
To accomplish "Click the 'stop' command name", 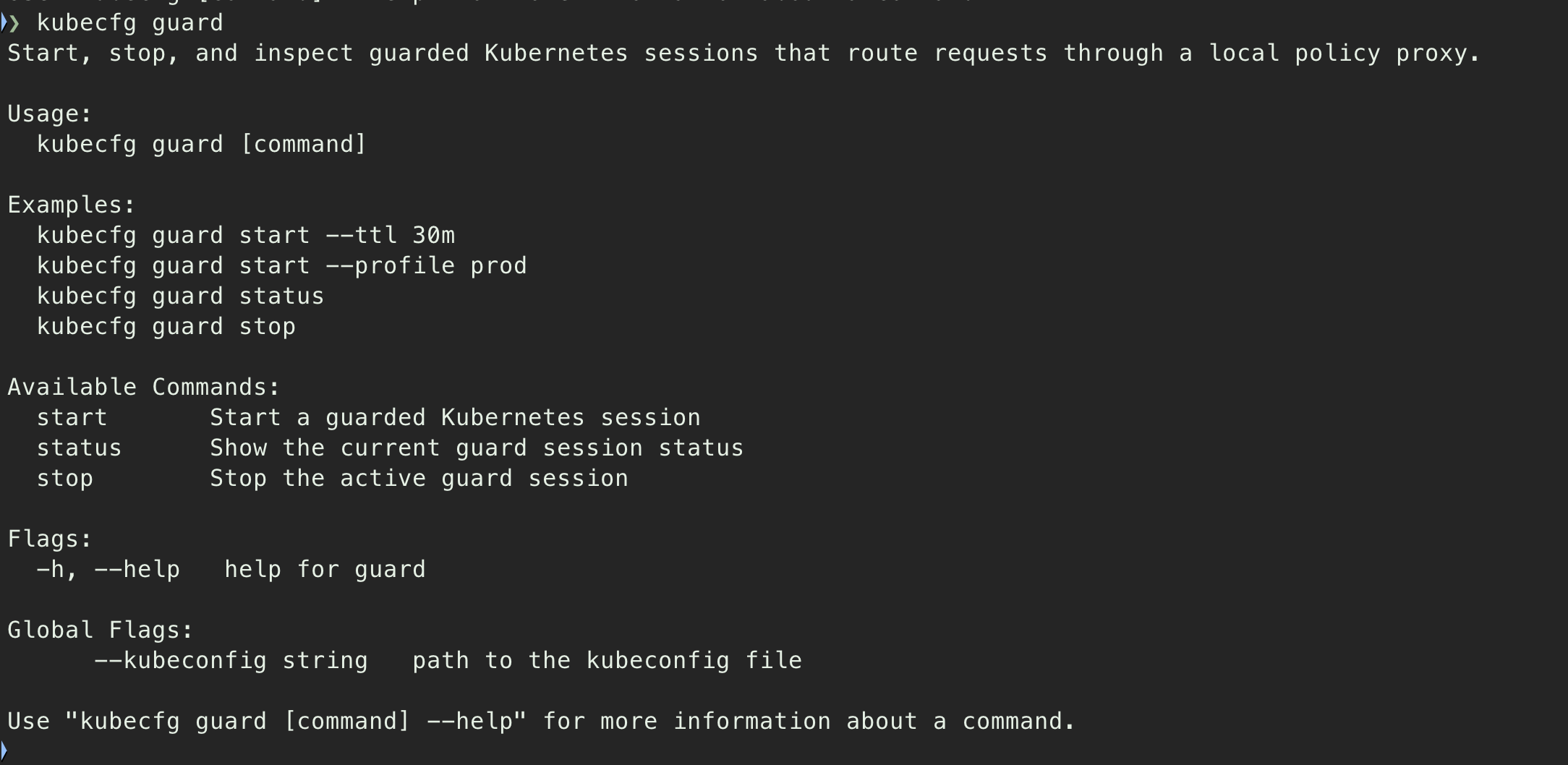I will click(x=65, y=479).
